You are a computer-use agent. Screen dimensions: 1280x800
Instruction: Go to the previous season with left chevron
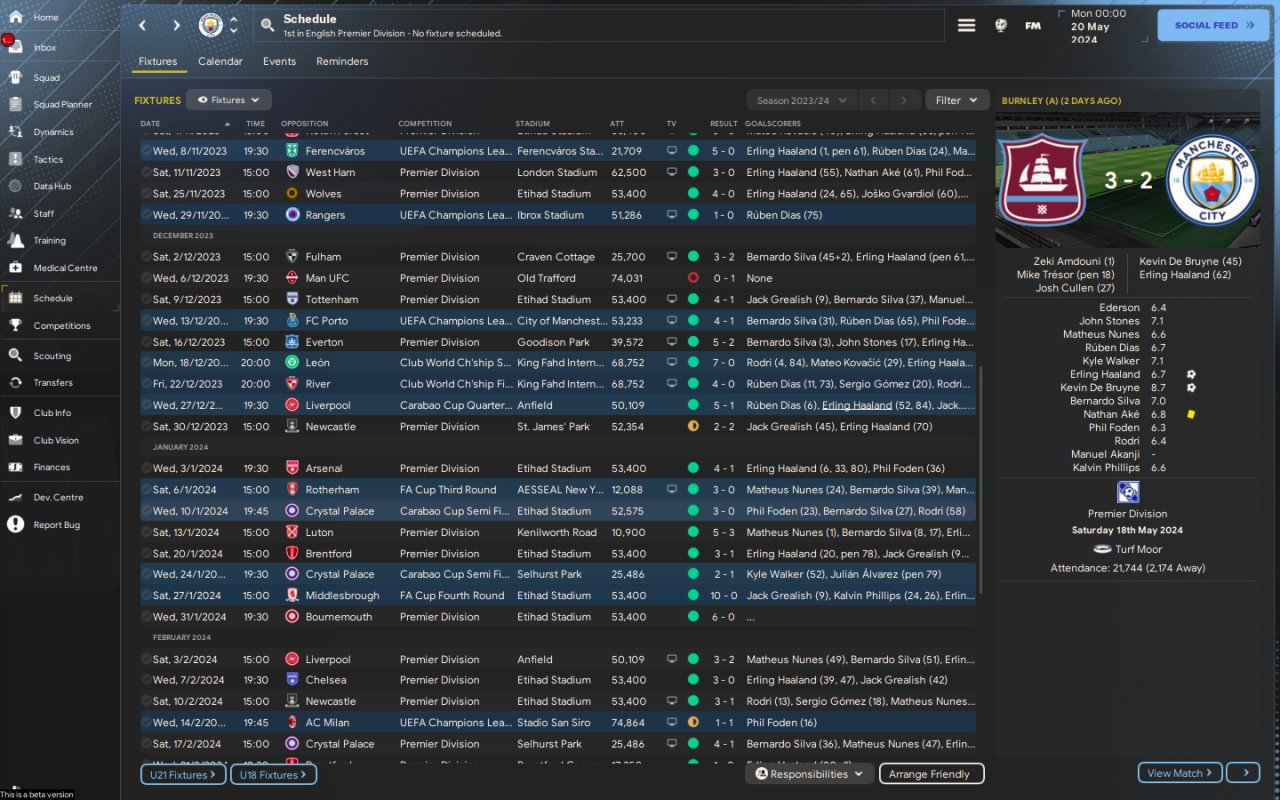(x=873, y=100)
